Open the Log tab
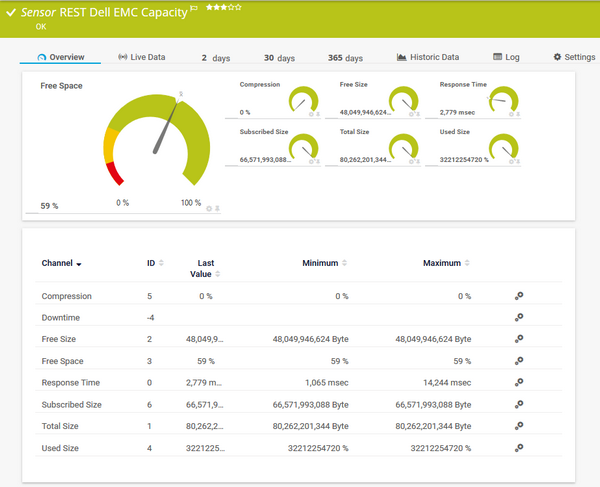Image resolution: width=600 pixels, height=487 pixels. (506, 58)
